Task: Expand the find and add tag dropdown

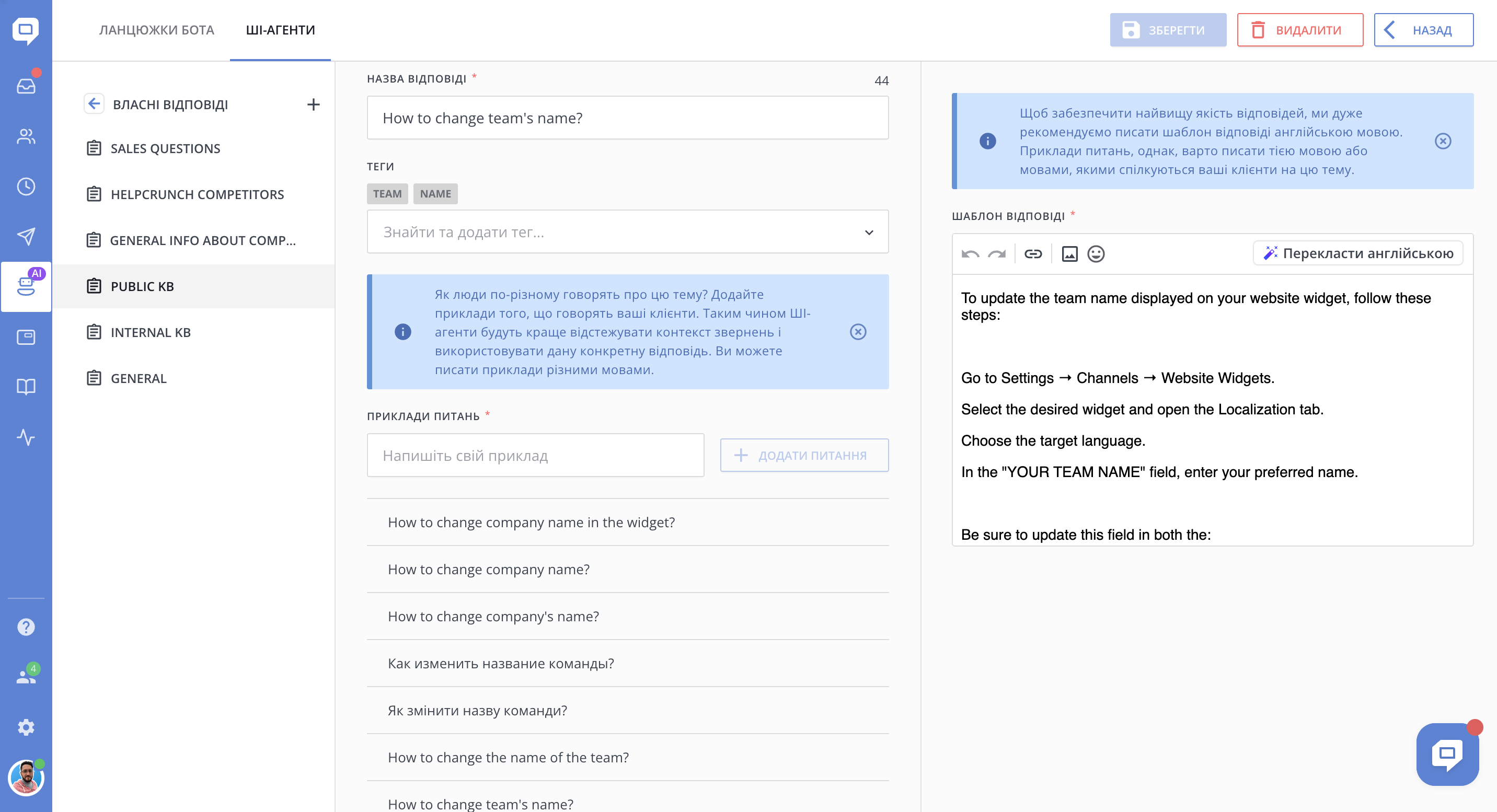Action: [869, 233]
